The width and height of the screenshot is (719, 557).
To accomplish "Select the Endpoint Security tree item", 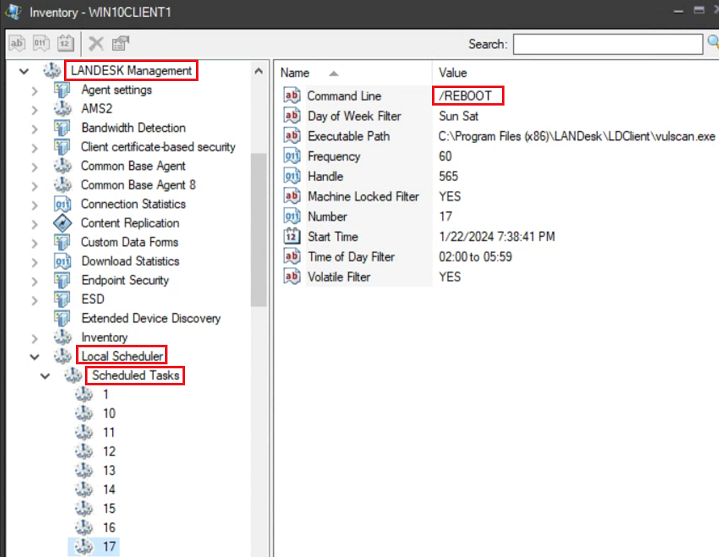I will (124, 280).
